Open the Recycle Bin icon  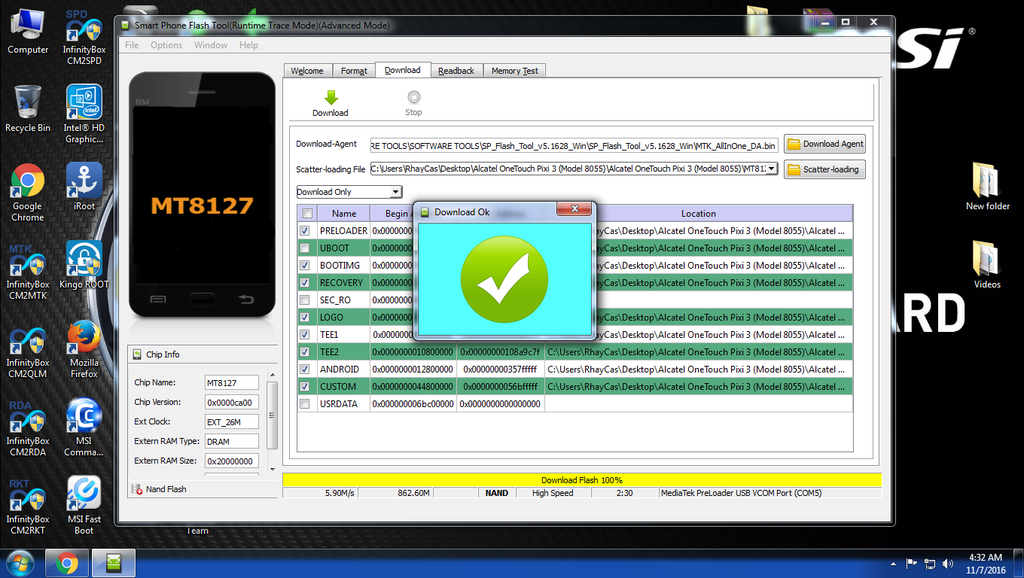pos(27,104)
